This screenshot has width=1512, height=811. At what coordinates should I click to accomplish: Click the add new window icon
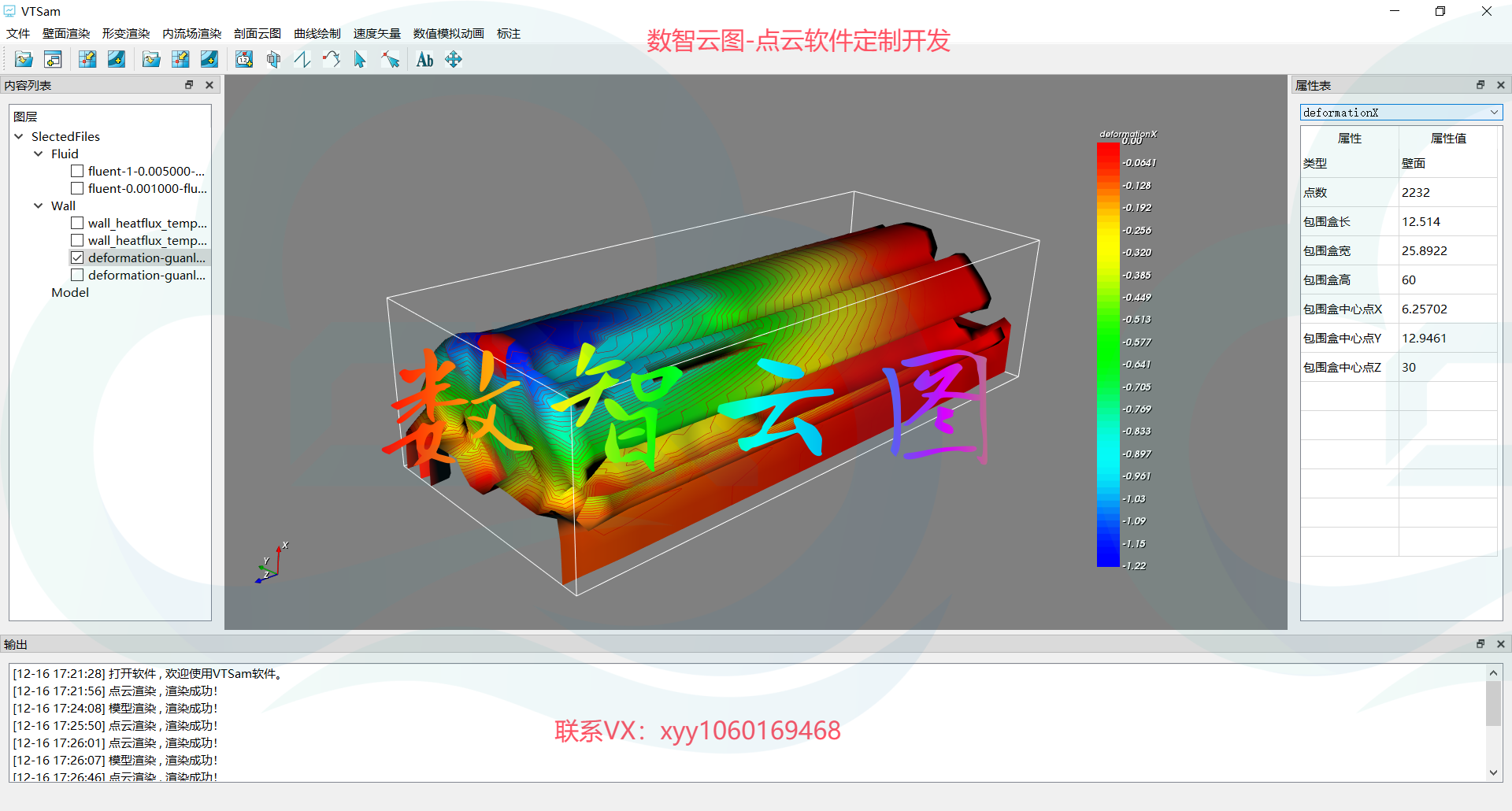(x=53, y=60)
